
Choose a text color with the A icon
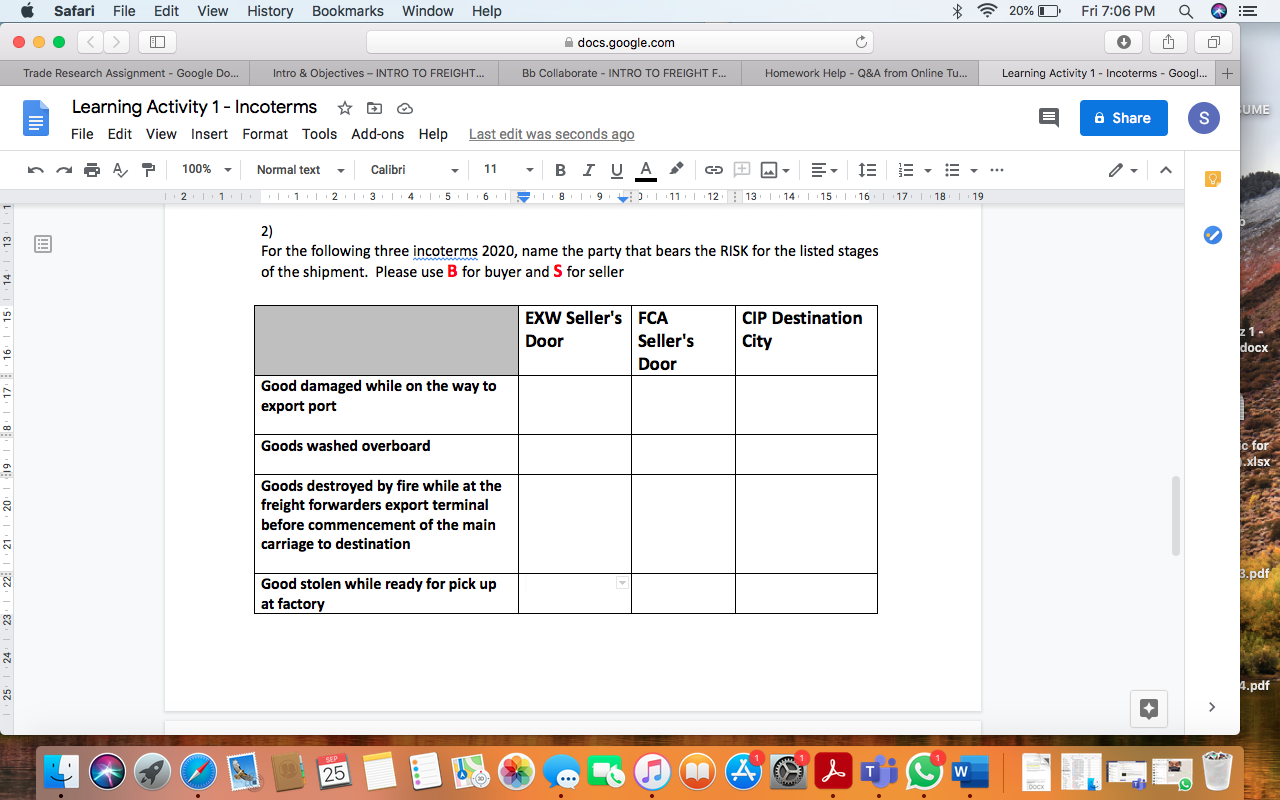click(x=646, y=170)
